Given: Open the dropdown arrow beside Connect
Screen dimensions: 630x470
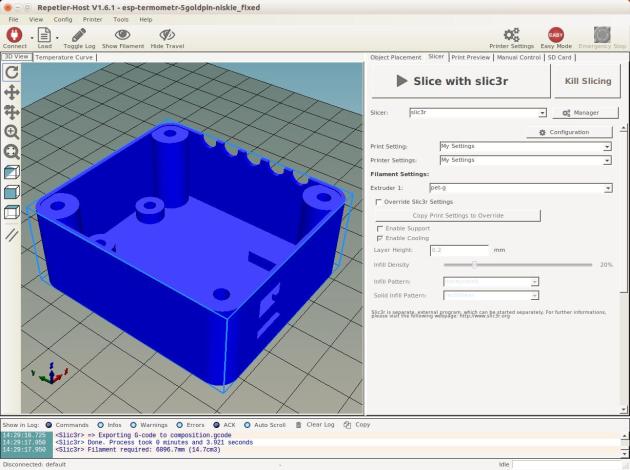Looking at the screenshot, I should point(31,38).
